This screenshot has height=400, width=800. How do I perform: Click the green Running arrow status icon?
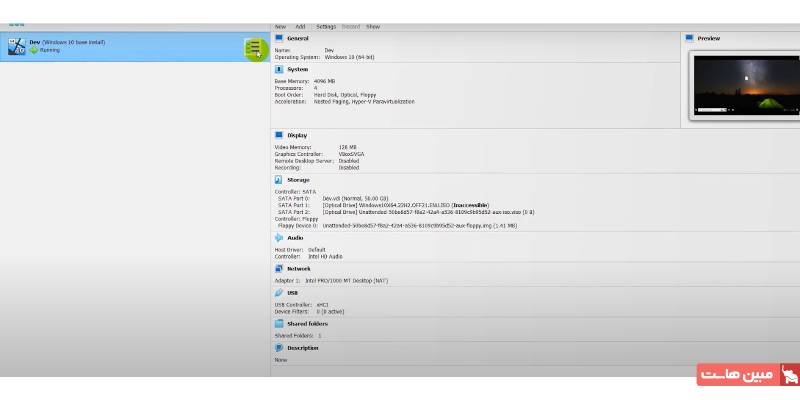(x=34, y=50)
